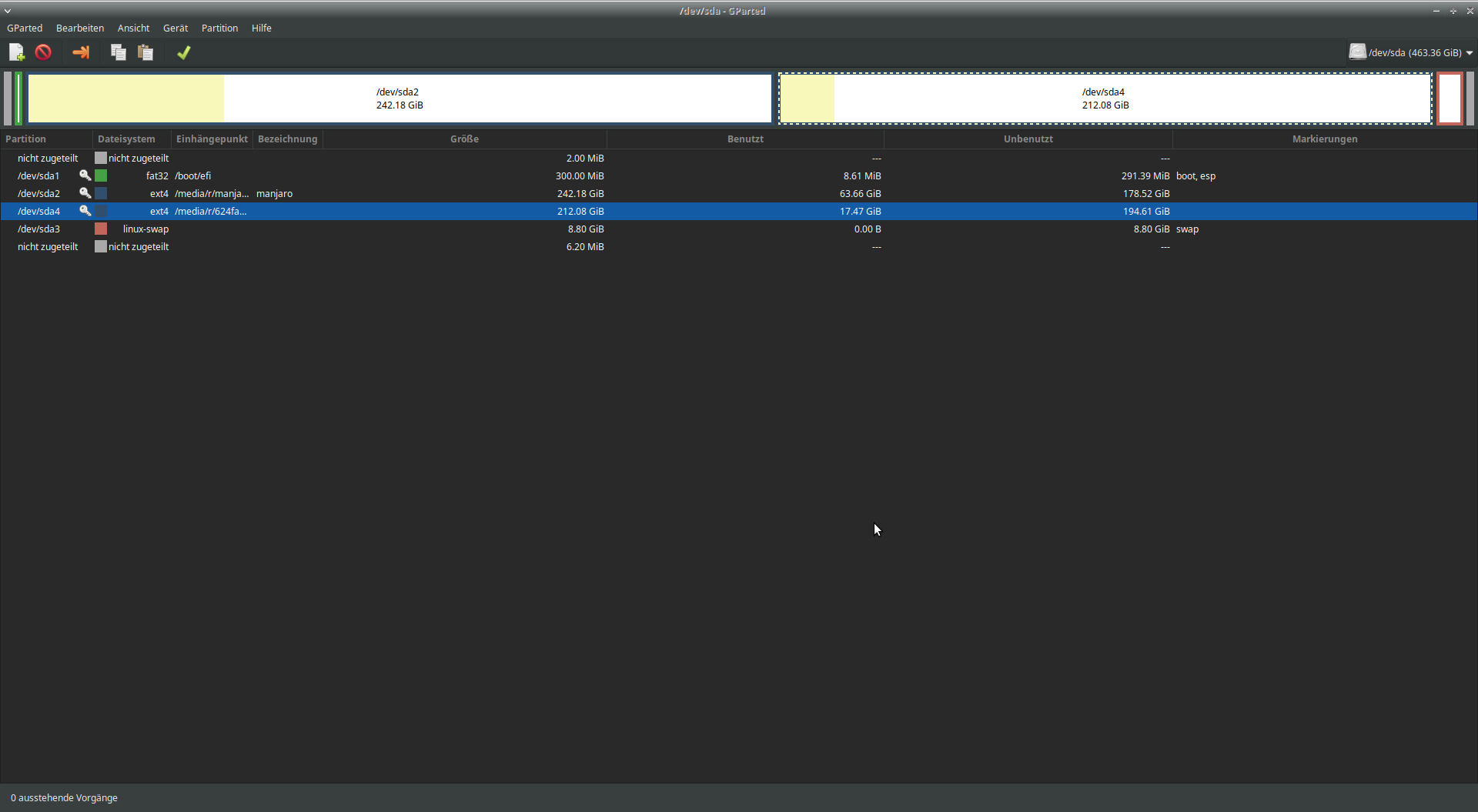Click the key icon beside /dev/sda1

pos(85,175)
